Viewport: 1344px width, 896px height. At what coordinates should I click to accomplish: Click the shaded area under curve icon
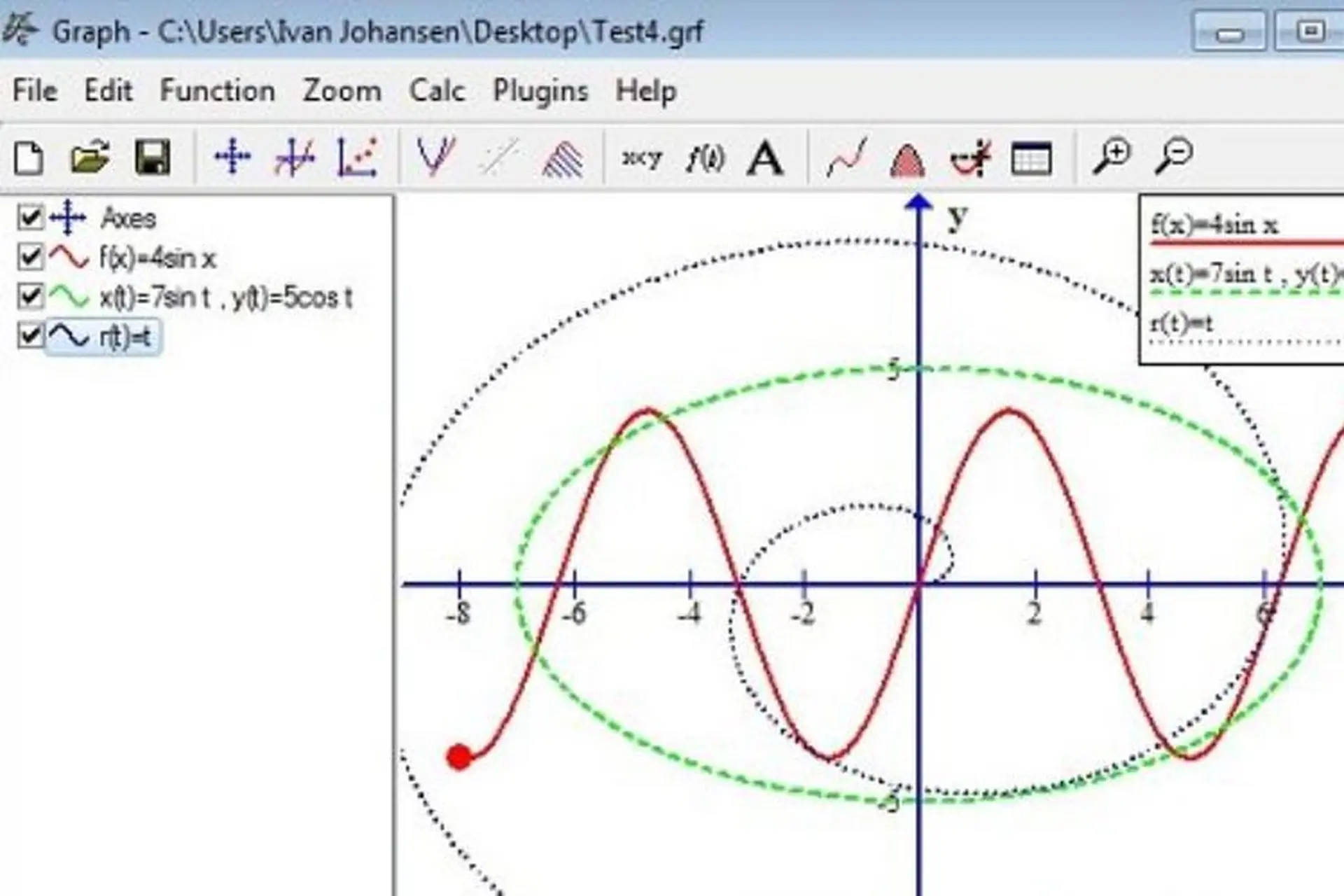click(907, 160)
